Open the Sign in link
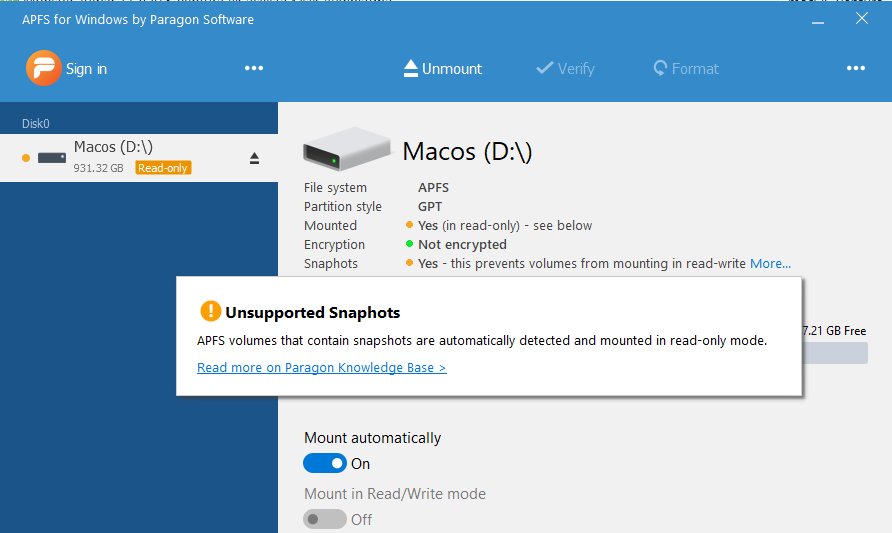 click(x=86, y=69)
